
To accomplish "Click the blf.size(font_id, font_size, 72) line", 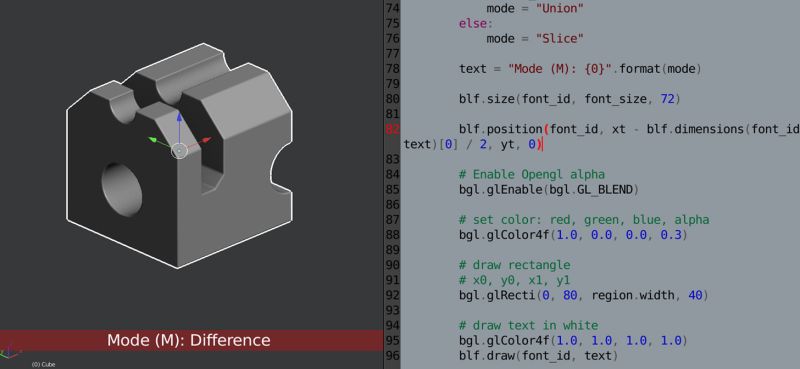I will tap(570, 99).
